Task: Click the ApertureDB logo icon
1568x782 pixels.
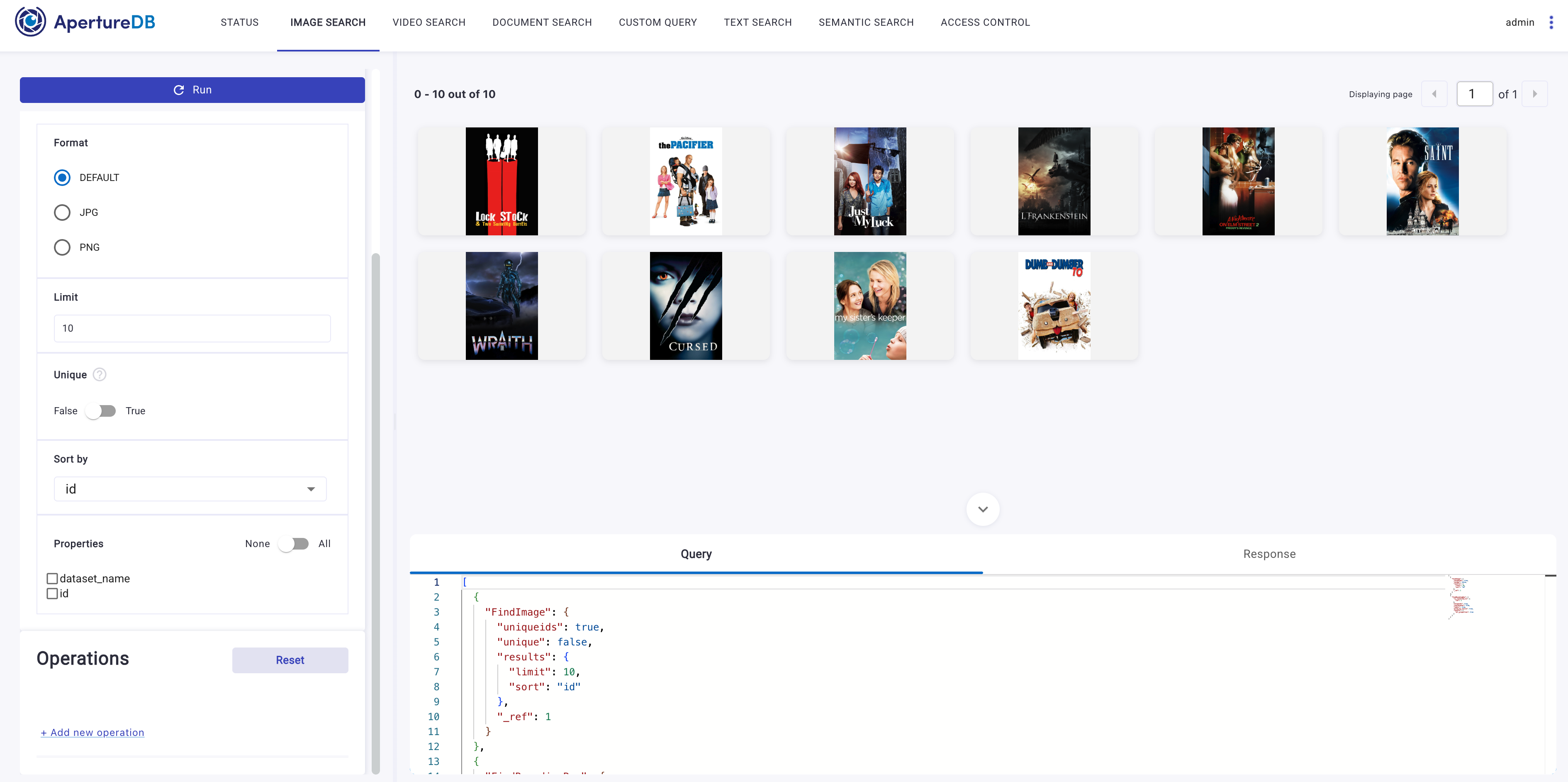Action: (30, 22)
